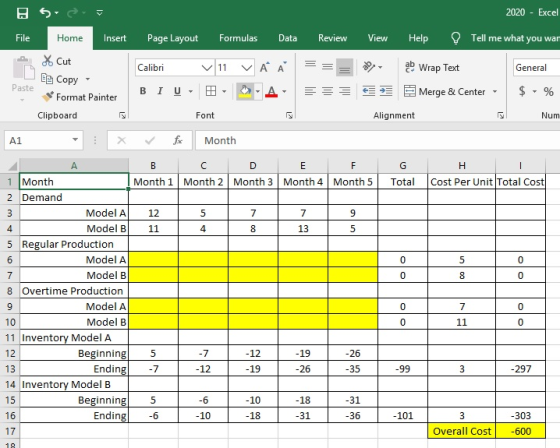The width and height of the screenshot is (560, 448).
Task: Select column H header
Action: click(461, 165)
